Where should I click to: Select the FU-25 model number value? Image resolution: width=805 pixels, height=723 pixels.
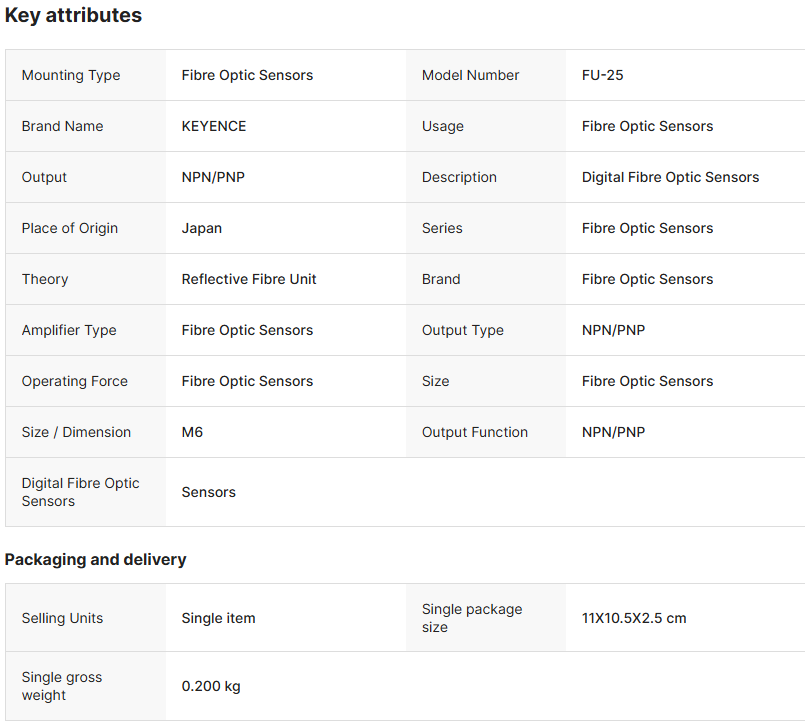click(x=602, y=75)
